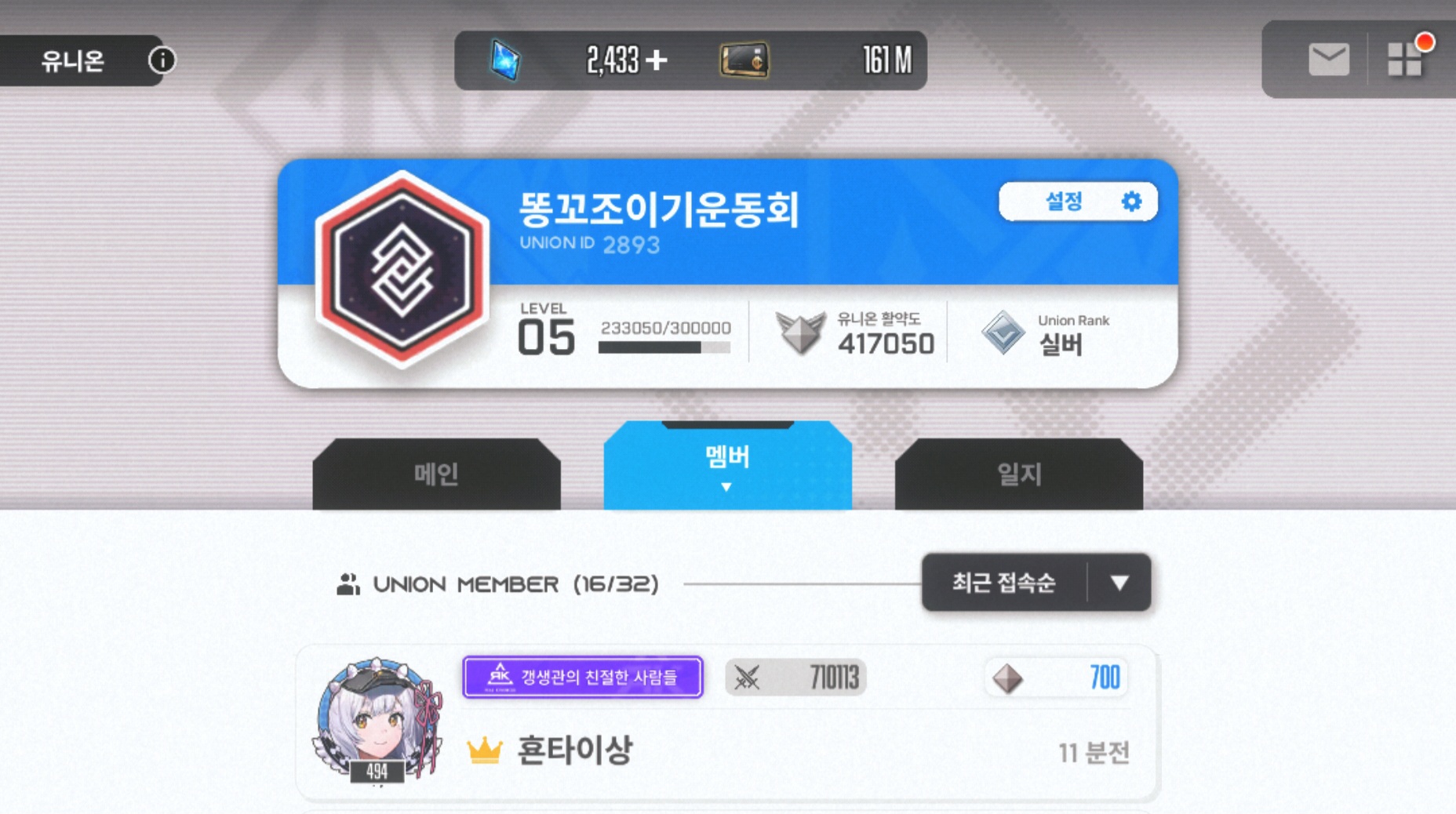Click the union activity wings icon

[800, 331]
